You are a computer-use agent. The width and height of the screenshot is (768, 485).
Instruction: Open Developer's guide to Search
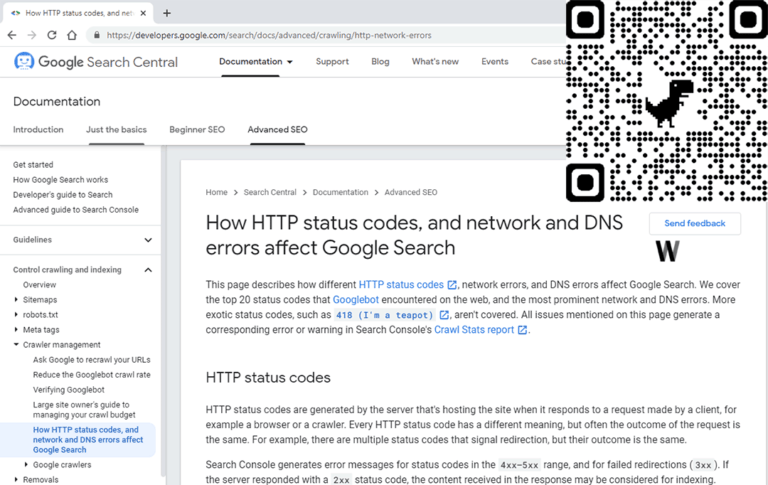tap(63, 194)
